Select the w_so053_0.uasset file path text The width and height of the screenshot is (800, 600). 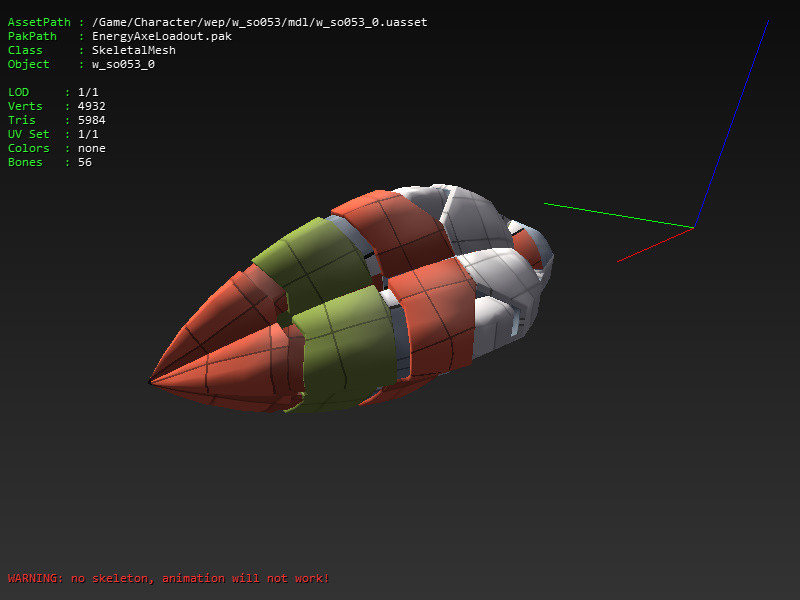click(x=265, y=22)
